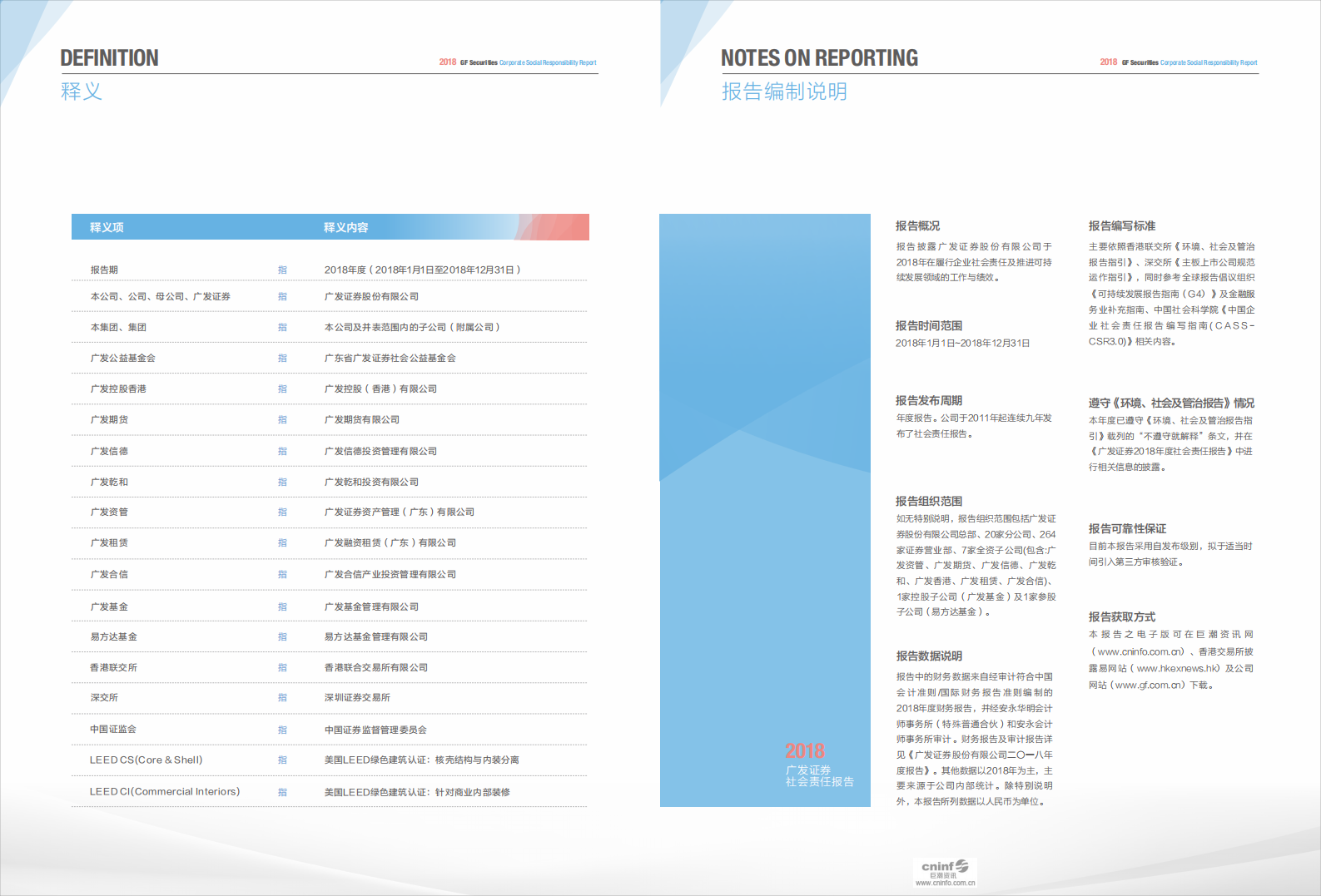Select the 2018年1月1日~2018年12月31日 date text
Image resolution: width=1321 pixels, height=896 pixels.
pos(962,343)
